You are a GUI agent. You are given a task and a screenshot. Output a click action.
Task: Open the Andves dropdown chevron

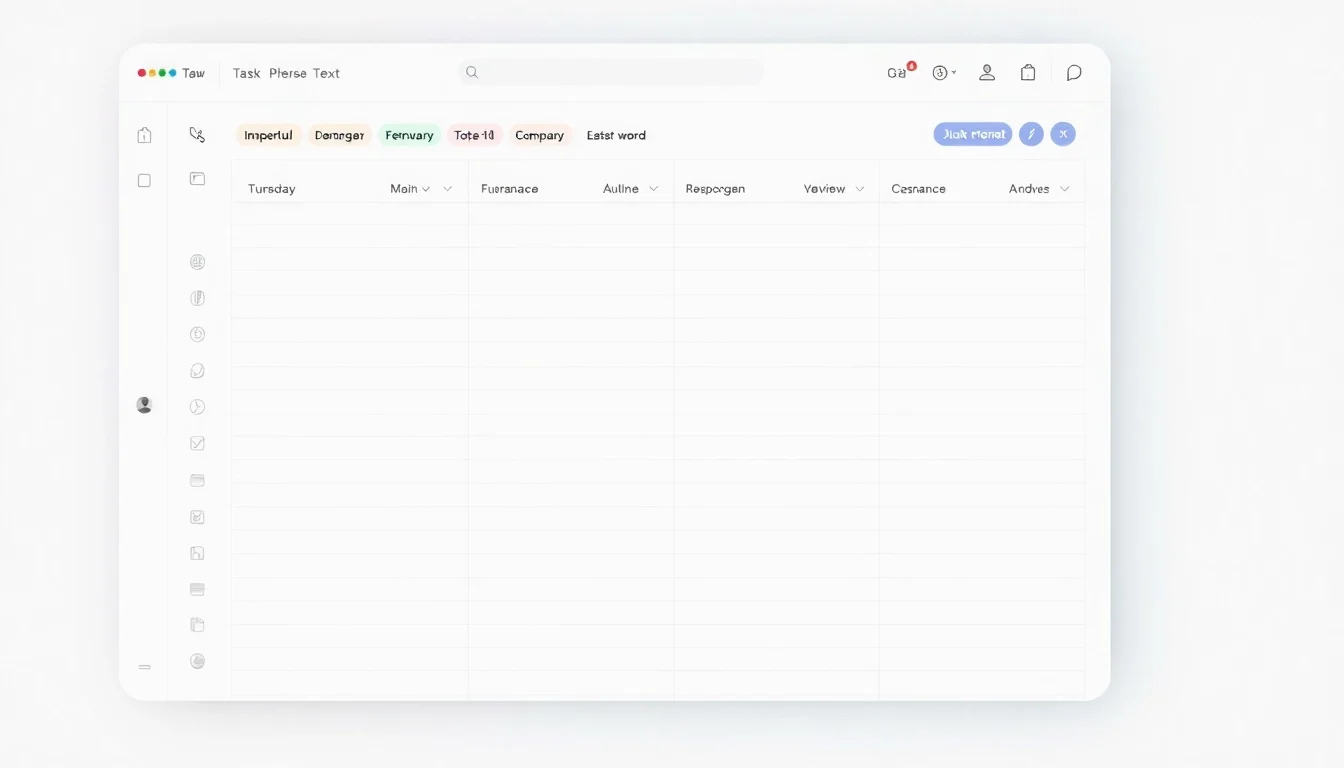pos(1064,189)
